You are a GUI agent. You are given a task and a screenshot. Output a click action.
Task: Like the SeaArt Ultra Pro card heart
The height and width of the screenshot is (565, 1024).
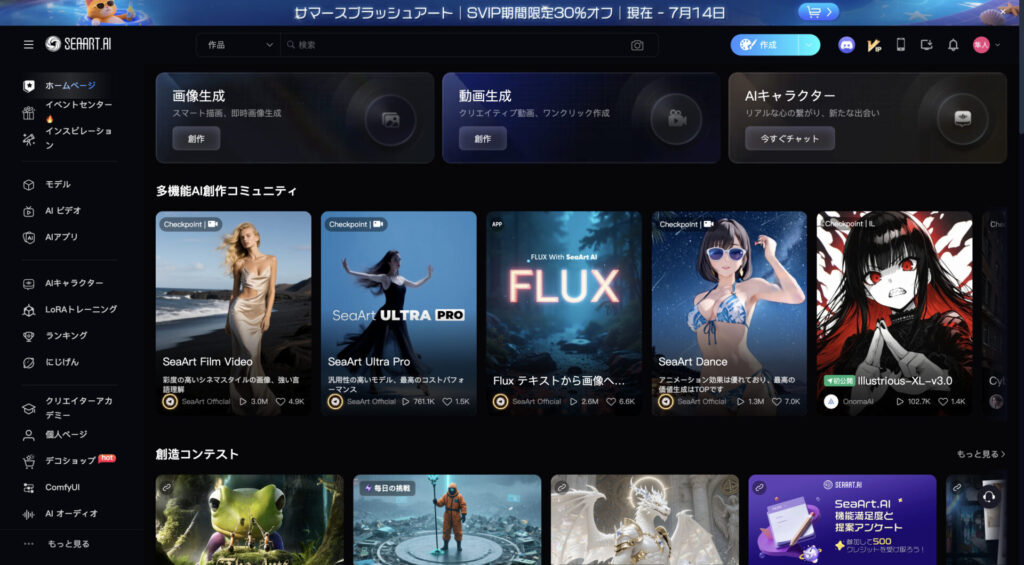coord(447,401)
